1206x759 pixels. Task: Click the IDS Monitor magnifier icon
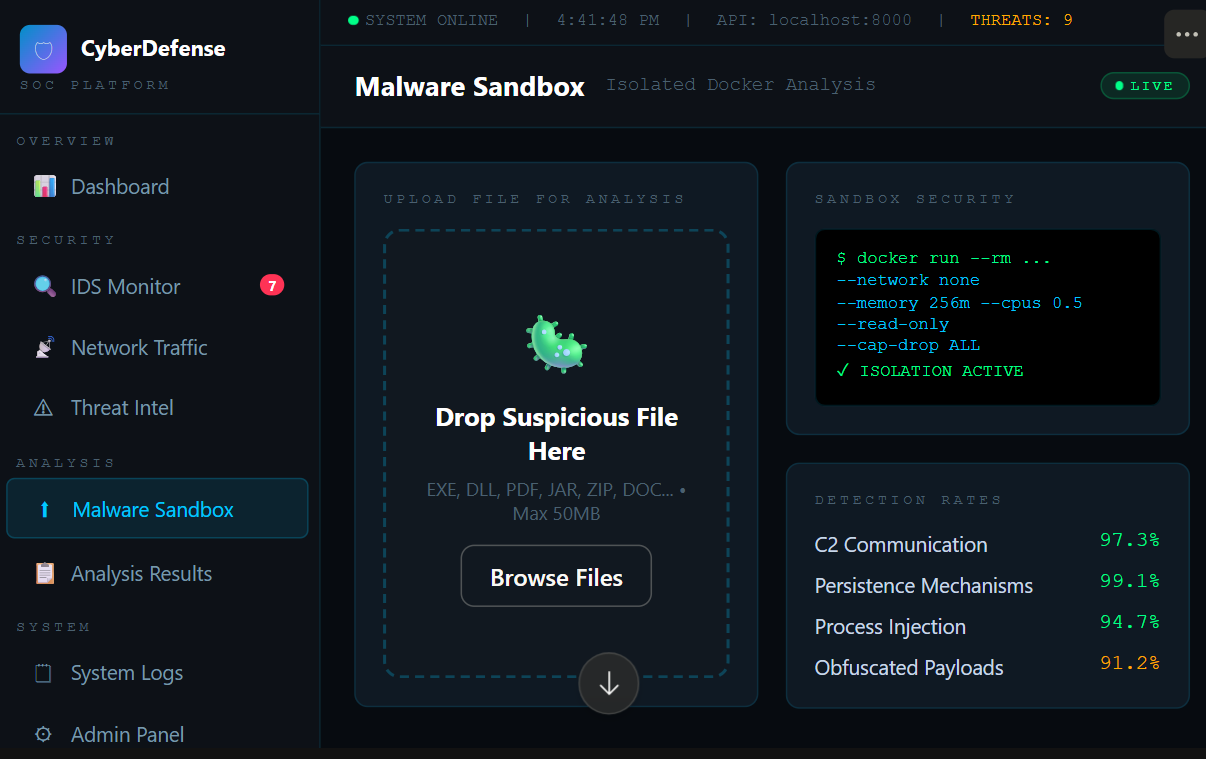coord(44,287)
